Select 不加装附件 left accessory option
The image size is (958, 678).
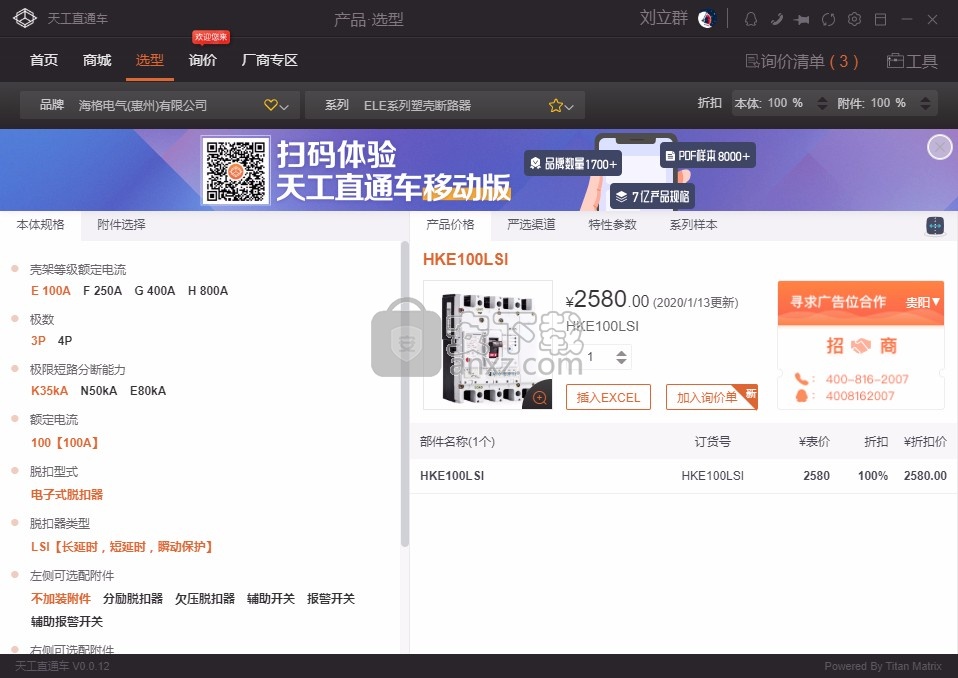60,599
